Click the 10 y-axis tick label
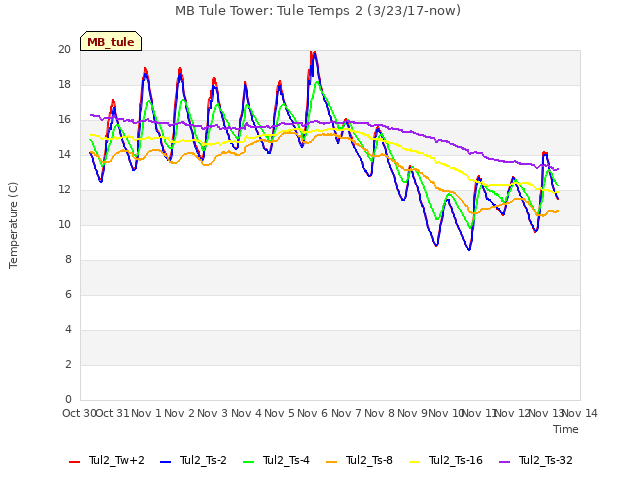The height and width of the screenshot is (480, 640). point(64,225)
